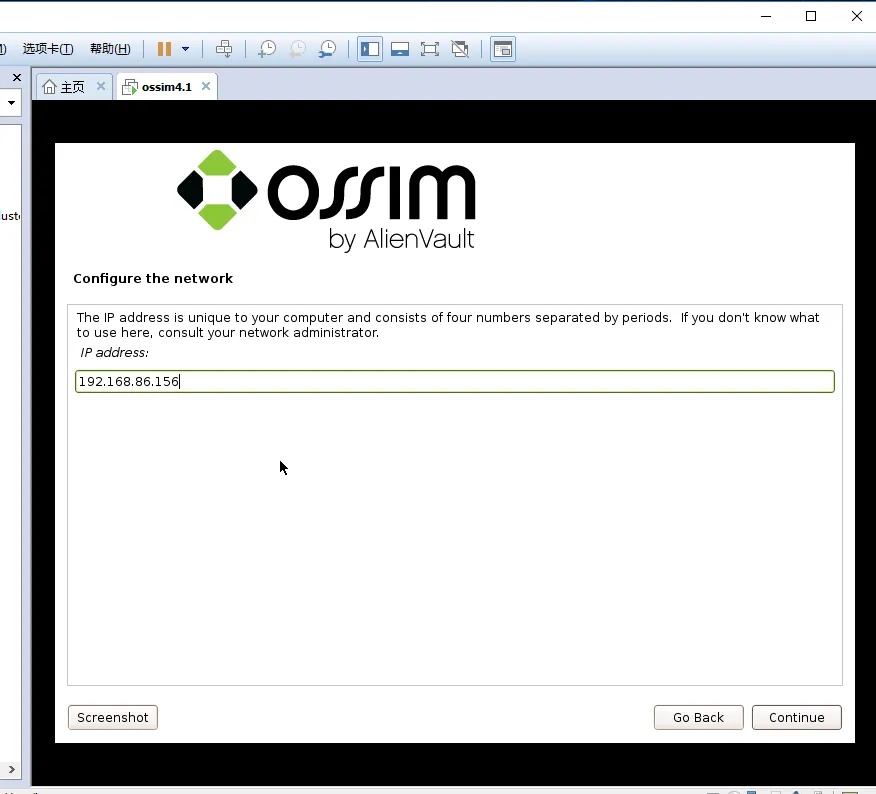The image size is (876, 794).
Task: Revert to the previous snapshot
Action: [x=297, y=49]
